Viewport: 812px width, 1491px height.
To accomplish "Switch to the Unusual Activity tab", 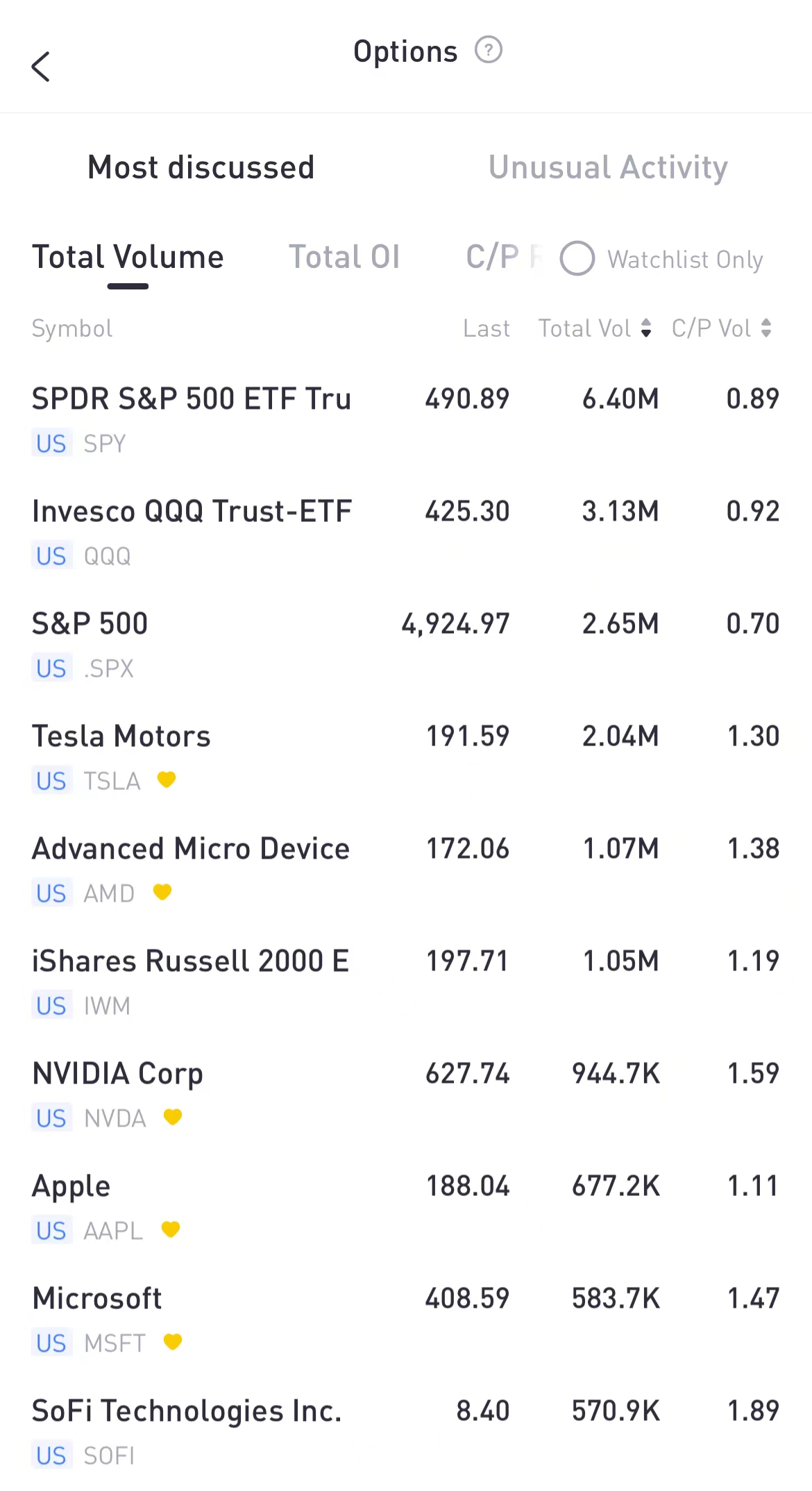I will [608, 167].
